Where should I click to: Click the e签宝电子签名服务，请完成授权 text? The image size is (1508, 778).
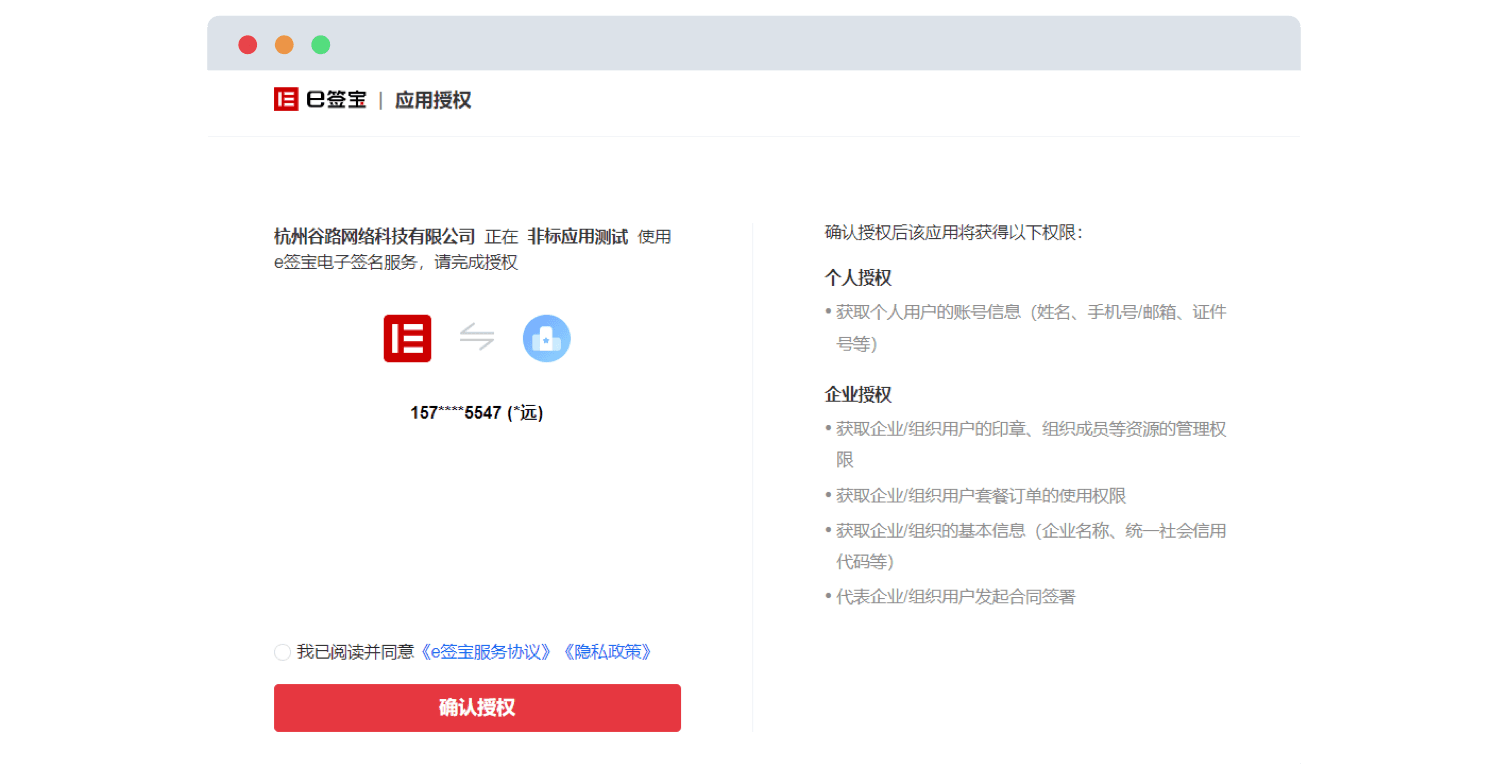click(x=396, y=263)
